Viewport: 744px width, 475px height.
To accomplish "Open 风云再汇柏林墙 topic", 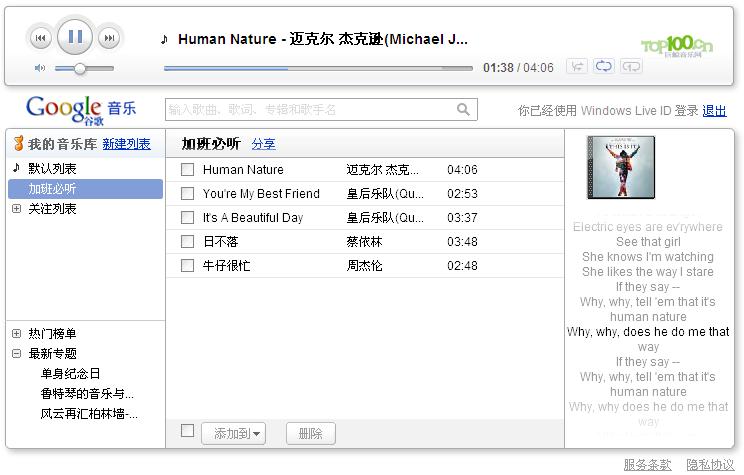I will coord(89,414).
